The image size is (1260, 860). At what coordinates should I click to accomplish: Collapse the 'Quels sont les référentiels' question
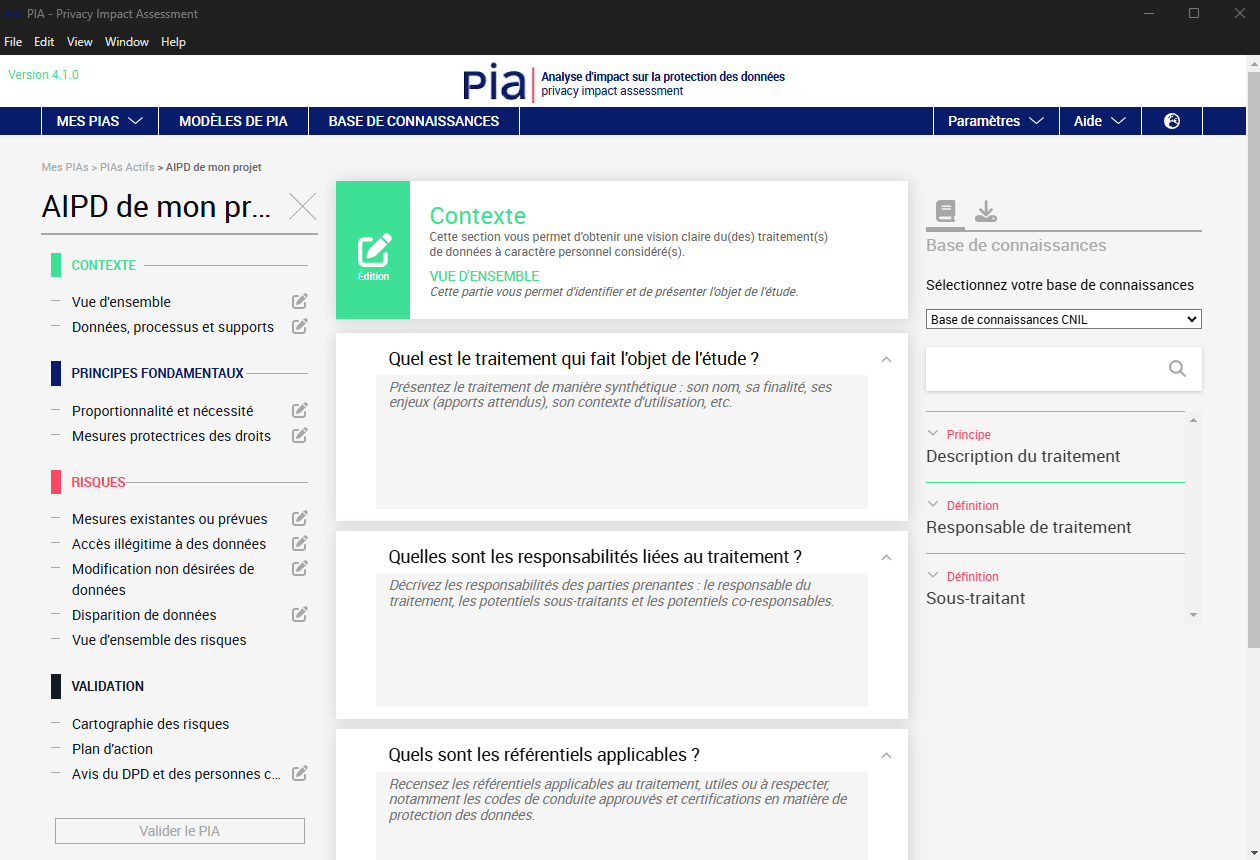click(x=886, y=755)
